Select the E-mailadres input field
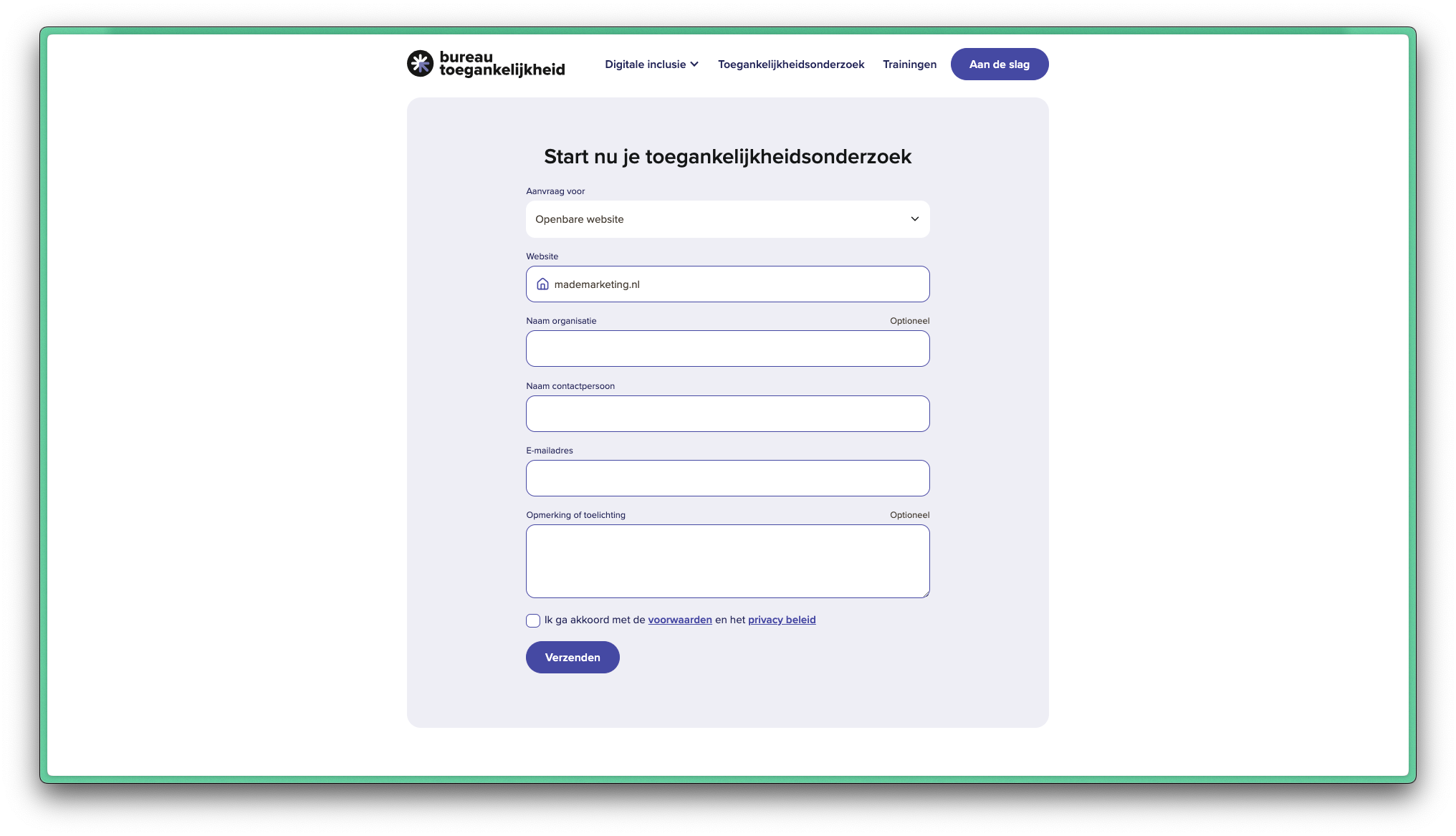Image resolution: width=1456 pixels, height=836 pixels. coord(727,479)
